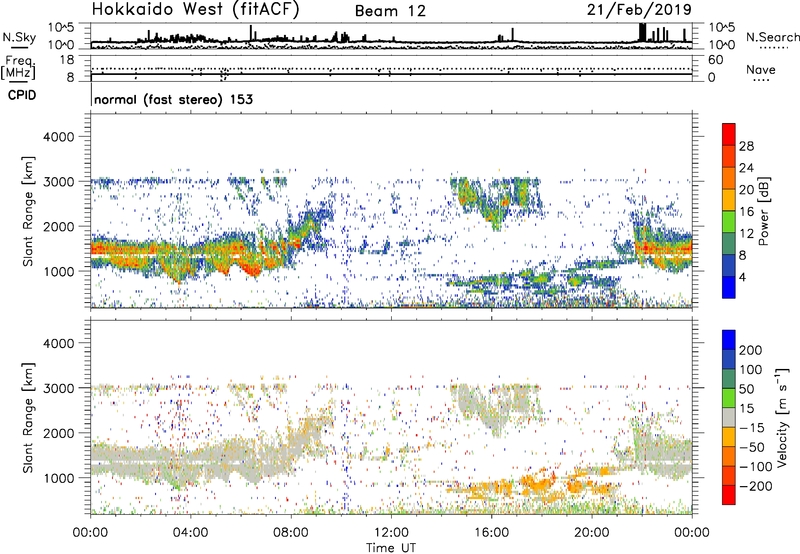Image resolution: width=800 pixels, height=554 pixels.
Task: Click the '24' power colorbar label
Action: tap(746, 168)
